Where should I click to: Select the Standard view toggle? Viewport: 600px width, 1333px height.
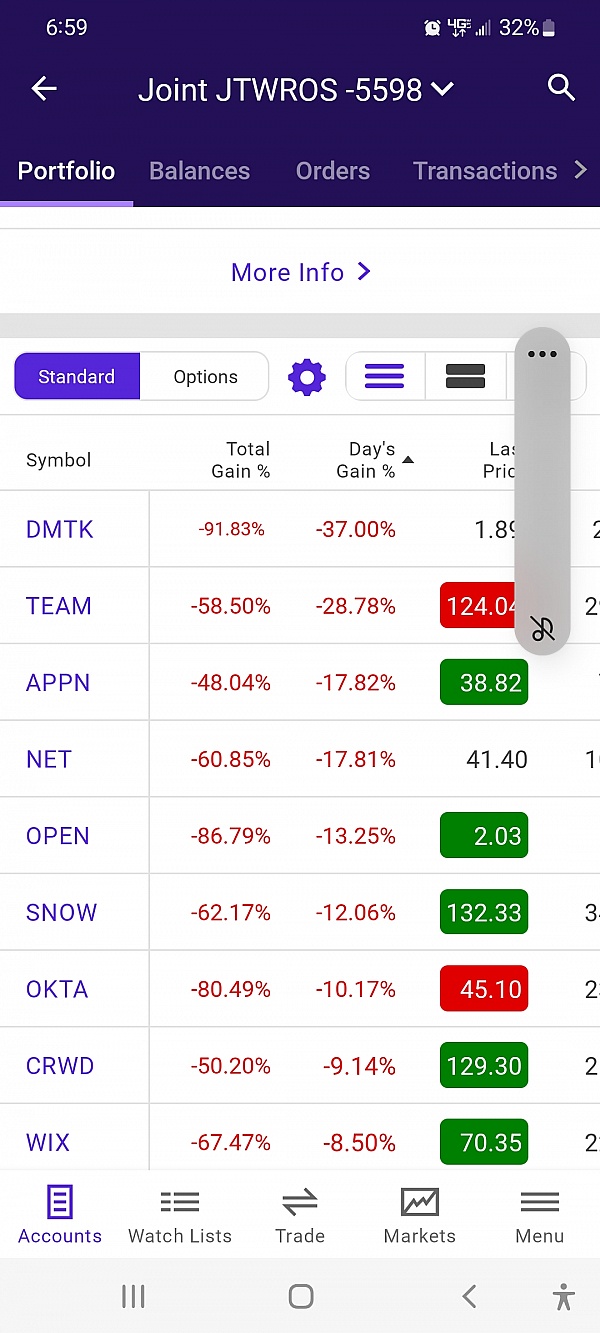tap(77, 377)
